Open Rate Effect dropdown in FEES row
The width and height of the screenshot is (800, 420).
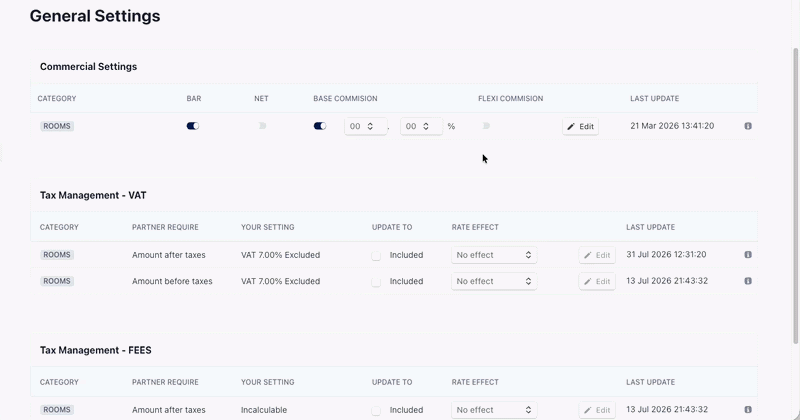[494, 410]
